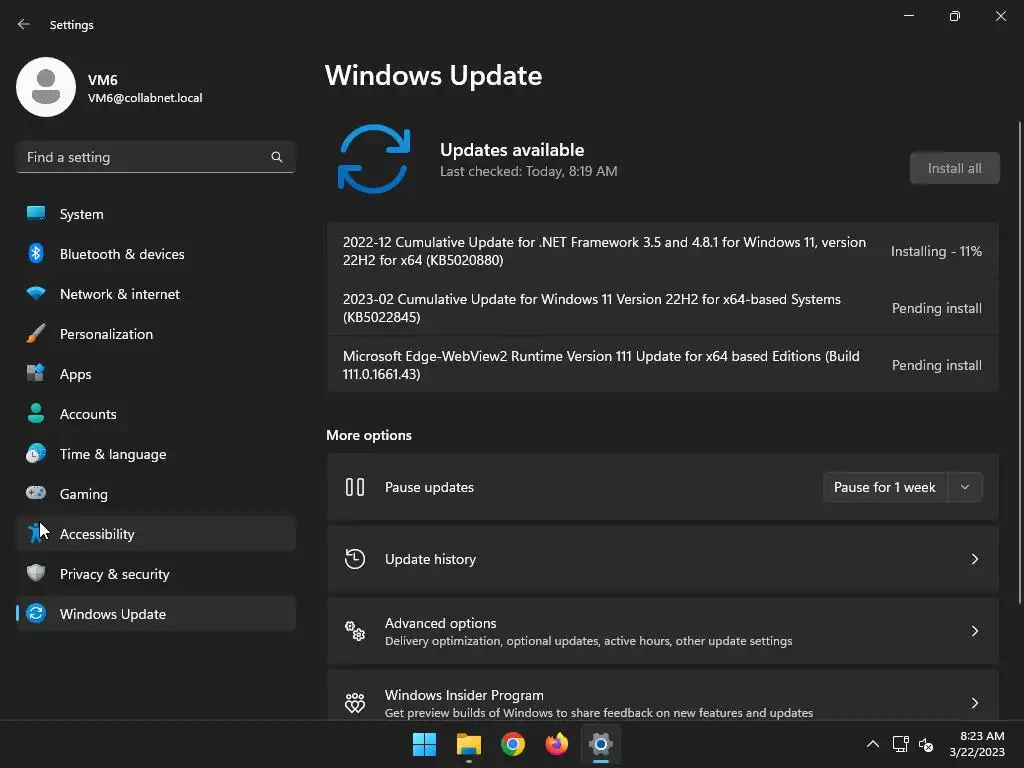Click the Apps icon in sidebar
The image size is (1024, 768).
tap(36, 374)
